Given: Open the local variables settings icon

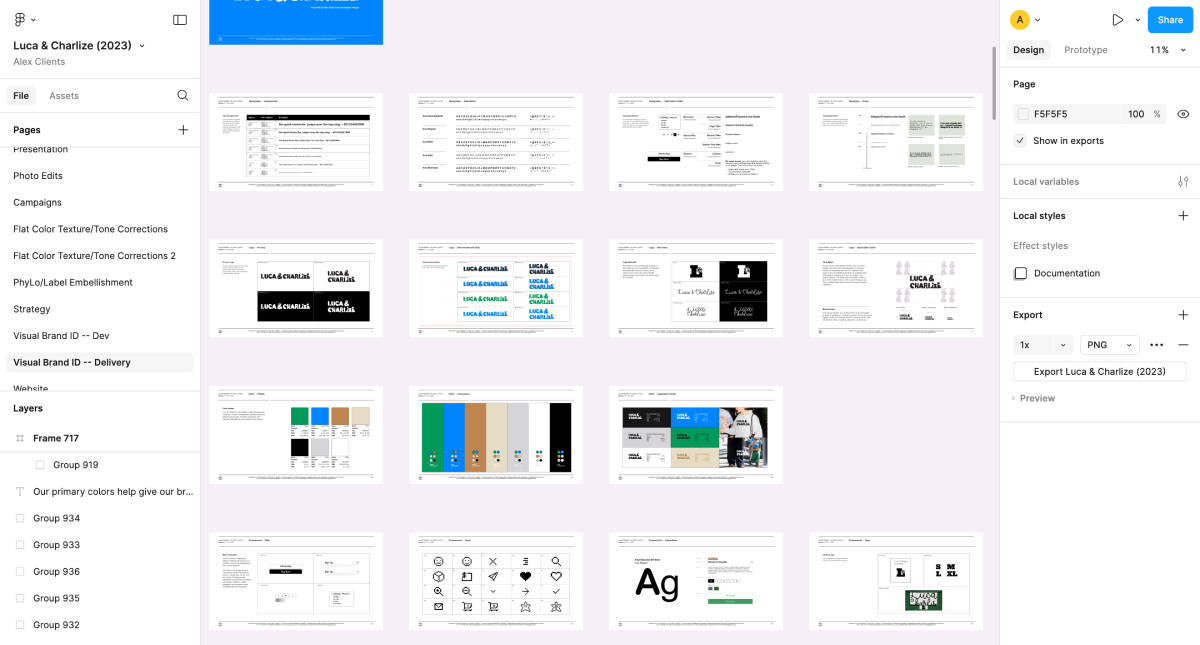Looking at the screenshot, I should click(x=1183, y=182).
